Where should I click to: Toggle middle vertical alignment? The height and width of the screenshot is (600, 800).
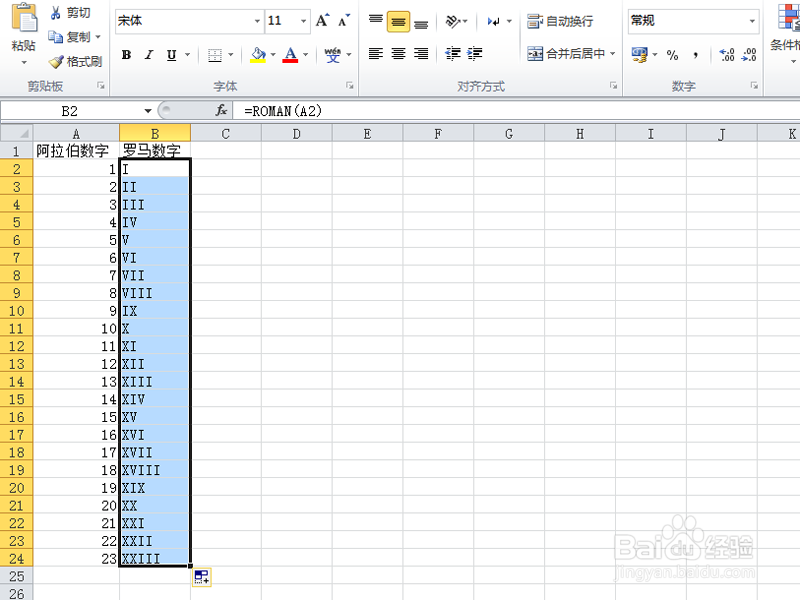[398, 21]
